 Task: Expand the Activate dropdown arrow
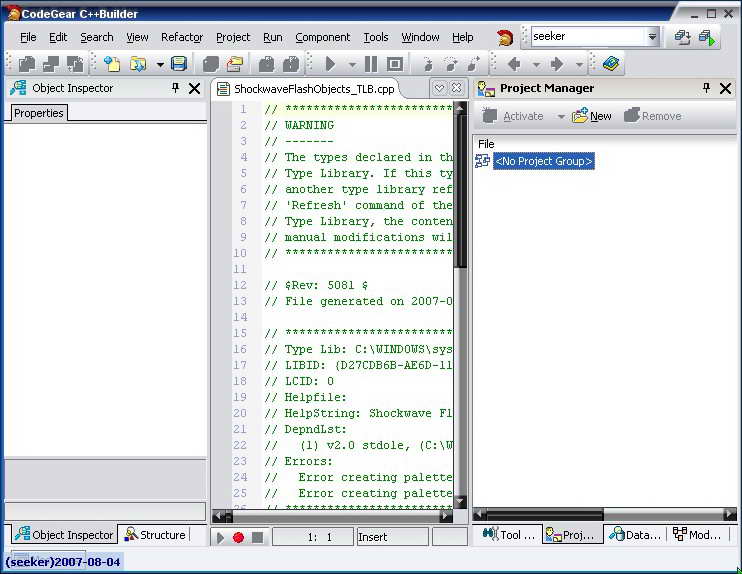[x=561, y=116]
